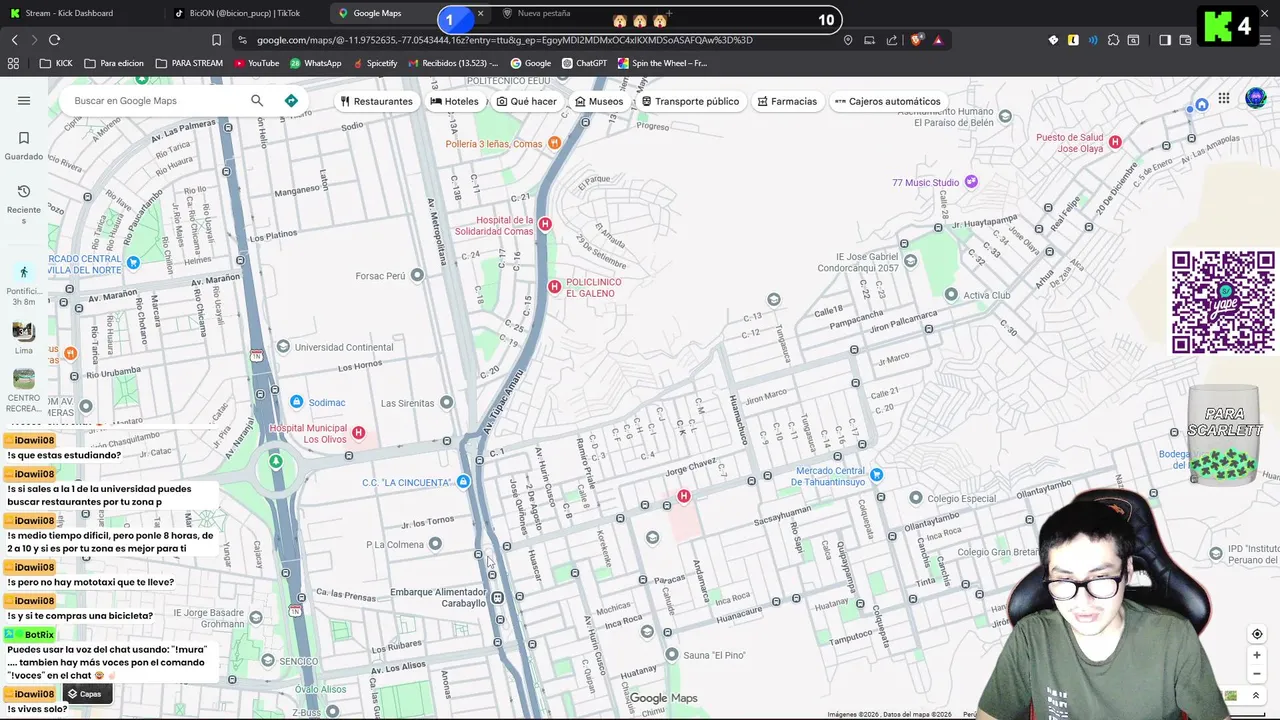Select the Cajeros automáticos chip

[x=888, y=101]
